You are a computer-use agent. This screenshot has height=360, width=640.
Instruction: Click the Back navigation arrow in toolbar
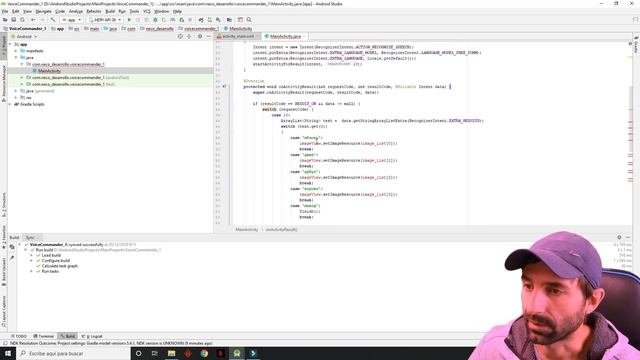point(33,20)
